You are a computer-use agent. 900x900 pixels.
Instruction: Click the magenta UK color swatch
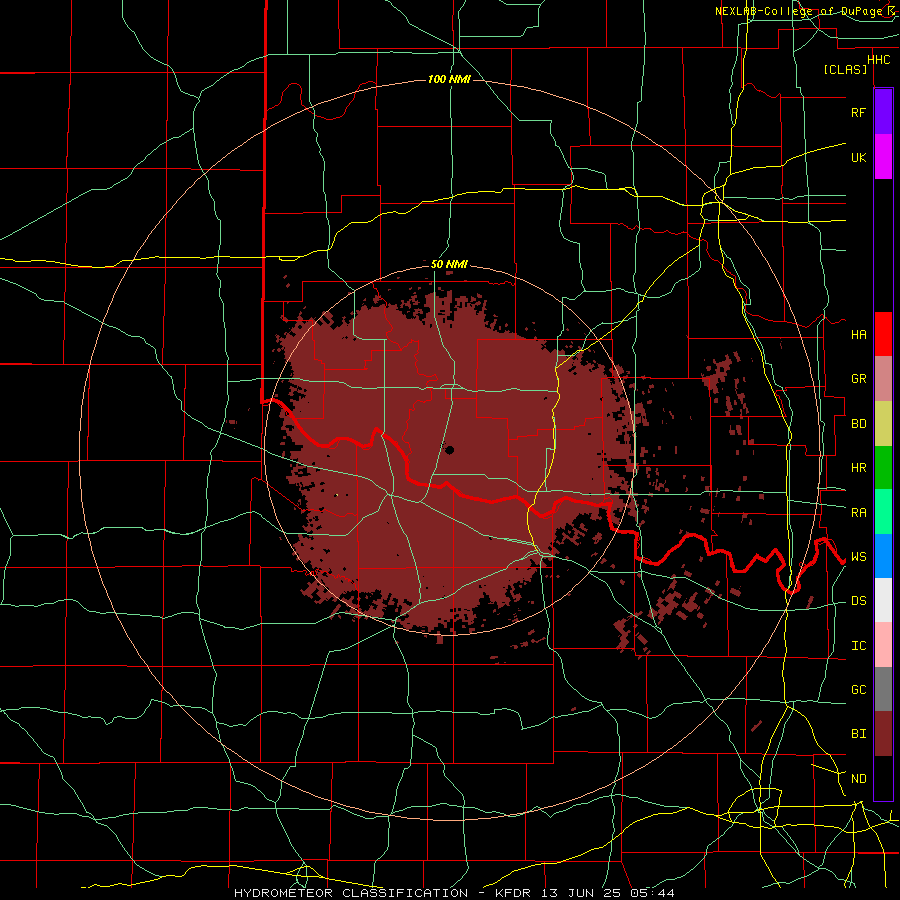click(883, 157)
